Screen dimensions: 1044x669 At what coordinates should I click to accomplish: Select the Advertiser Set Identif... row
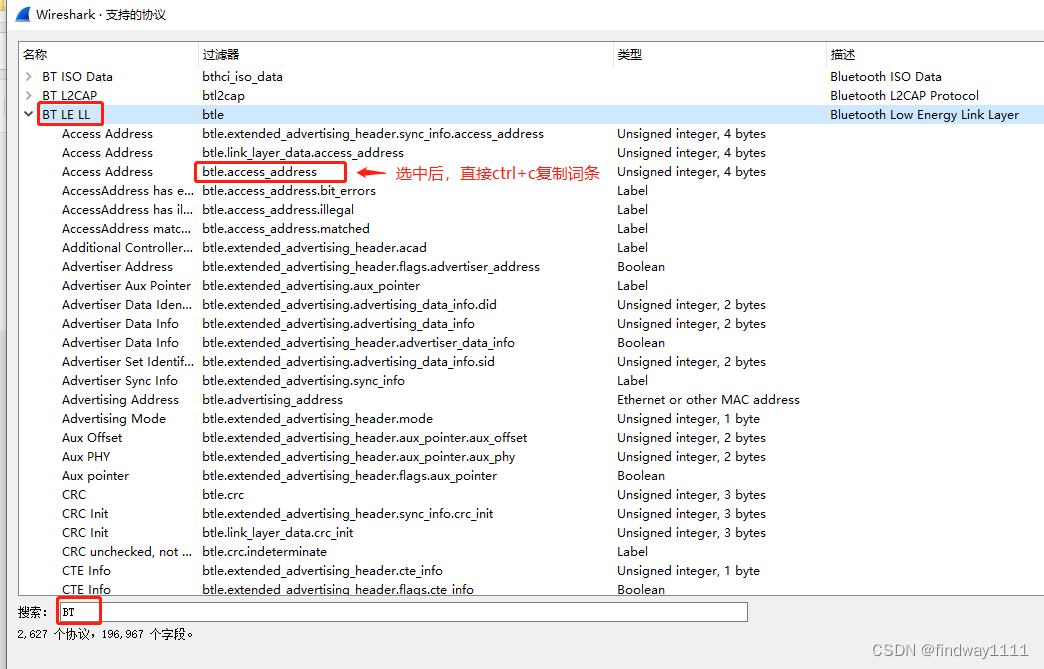(x=531, y=361)
